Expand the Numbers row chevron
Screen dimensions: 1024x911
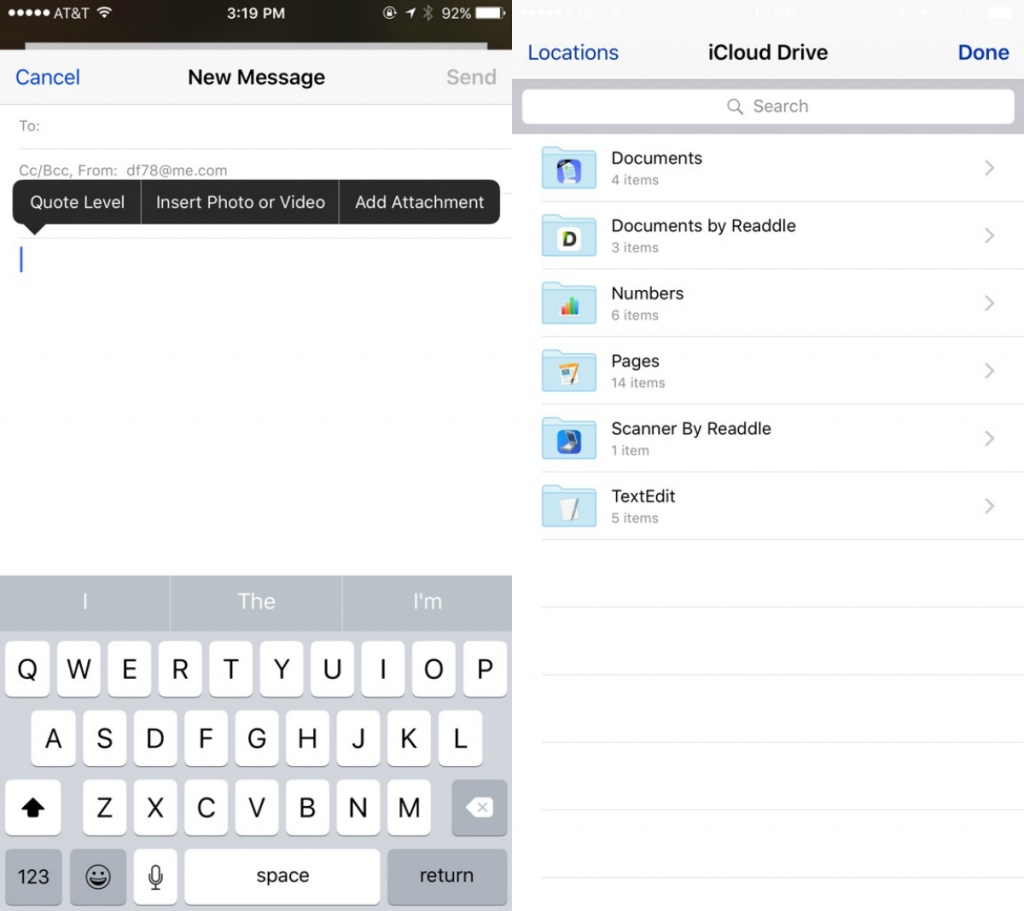989,303
